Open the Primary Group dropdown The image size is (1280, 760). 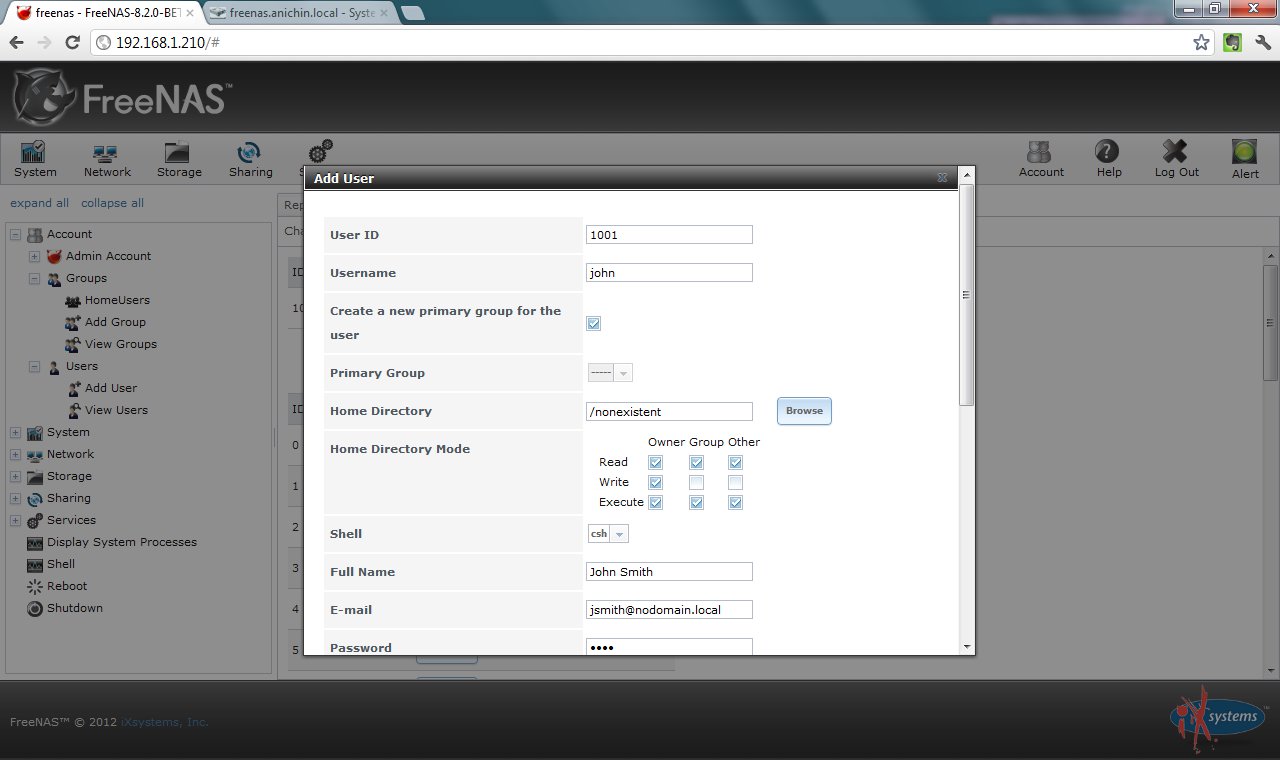click(610, 373)
